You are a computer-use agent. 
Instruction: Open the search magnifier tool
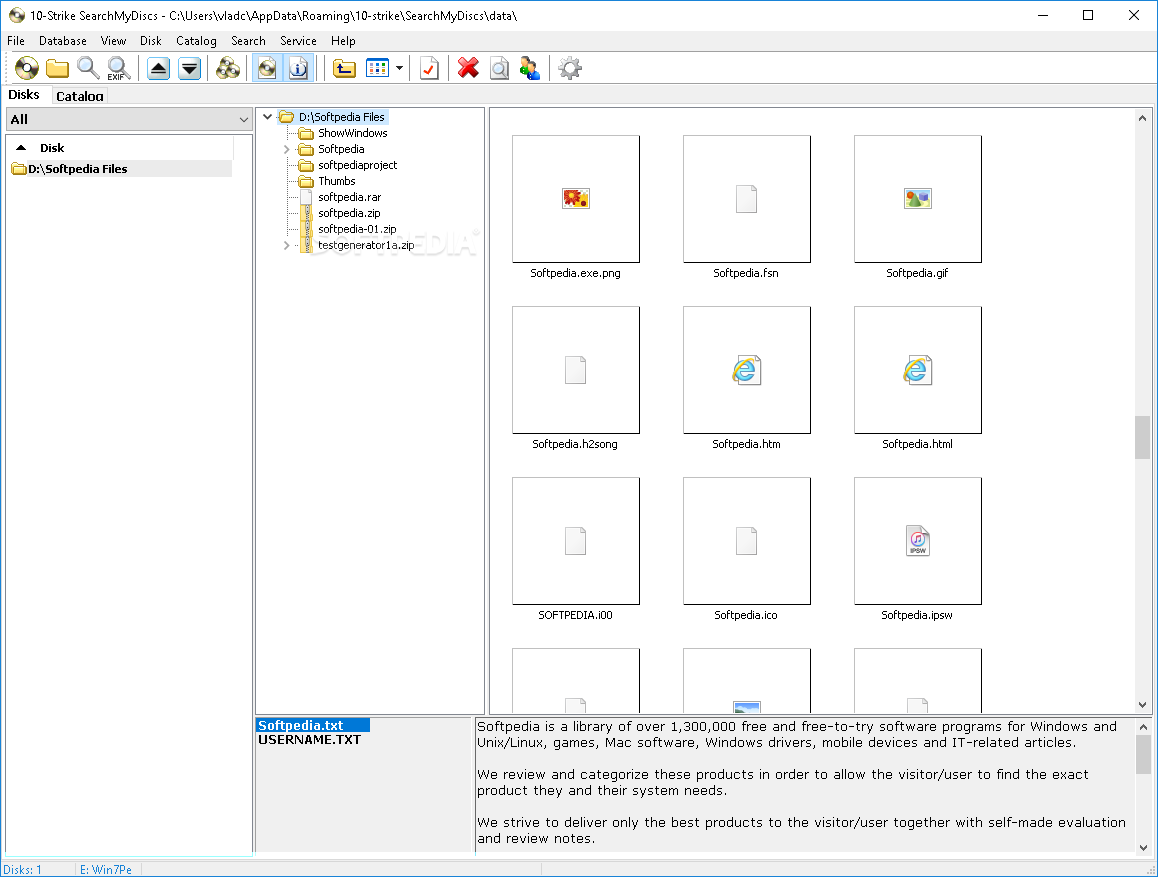[x=88, y=69]
